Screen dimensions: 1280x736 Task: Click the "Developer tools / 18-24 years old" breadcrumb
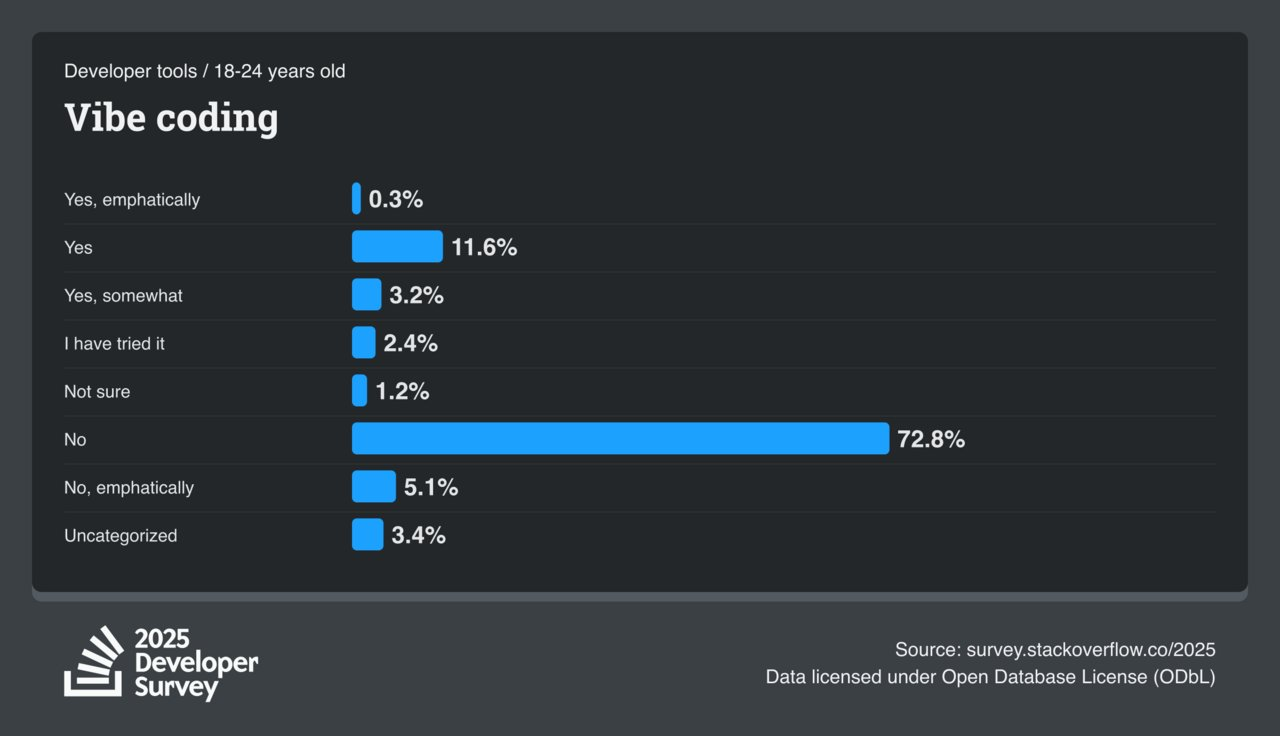205,71
